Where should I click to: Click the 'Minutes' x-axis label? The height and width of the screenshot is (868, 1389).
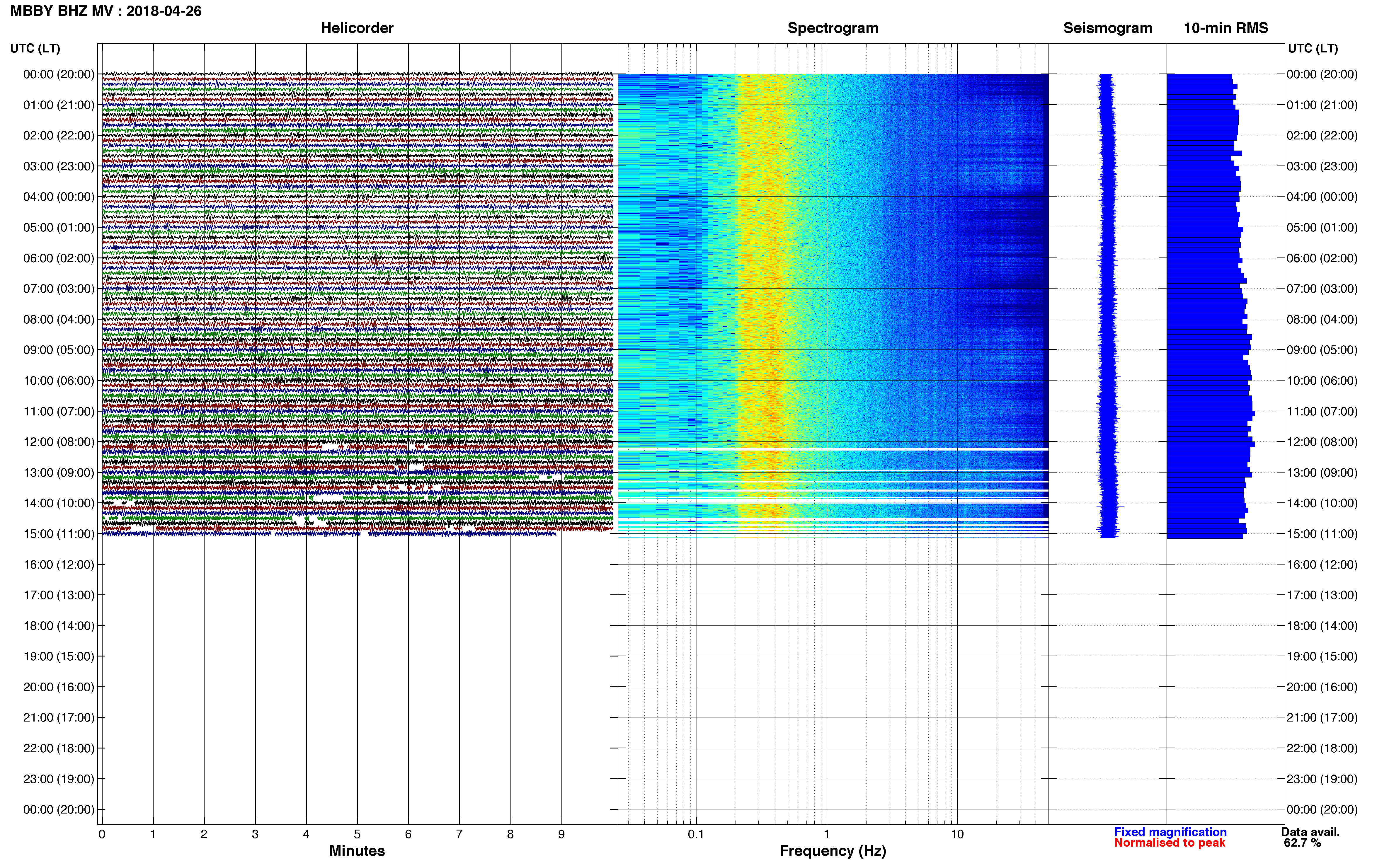357,851
